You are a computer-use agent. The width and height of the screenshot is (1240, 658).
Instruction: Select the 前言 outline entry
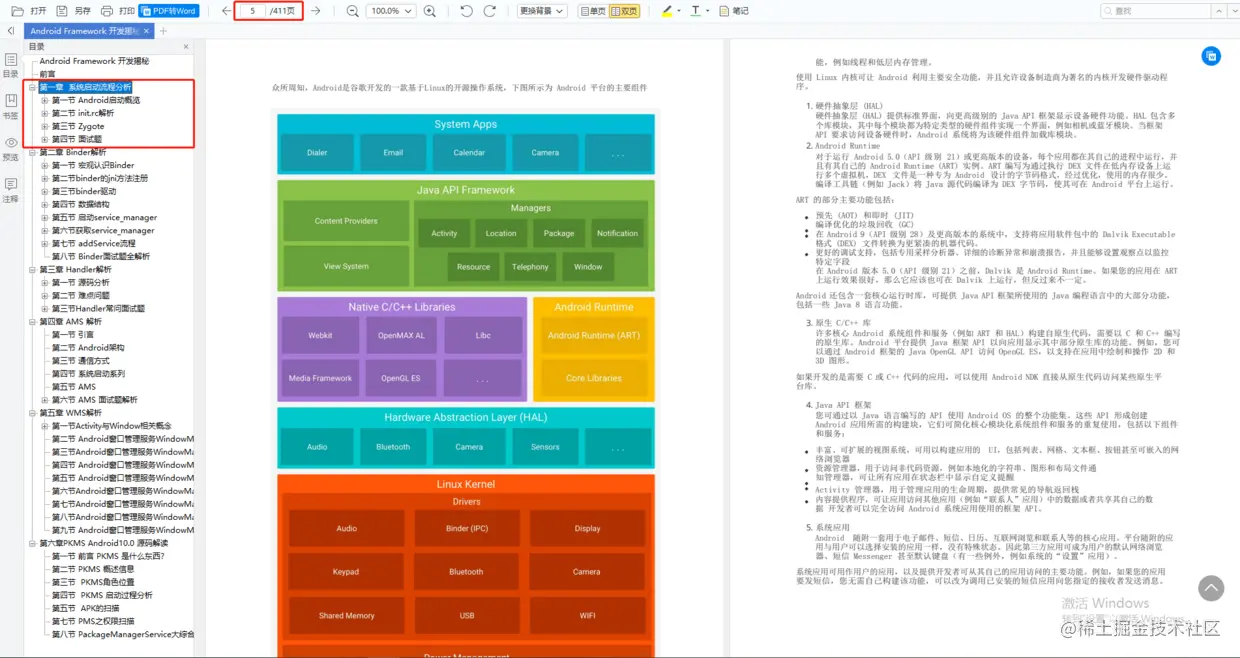coord(47,74)
